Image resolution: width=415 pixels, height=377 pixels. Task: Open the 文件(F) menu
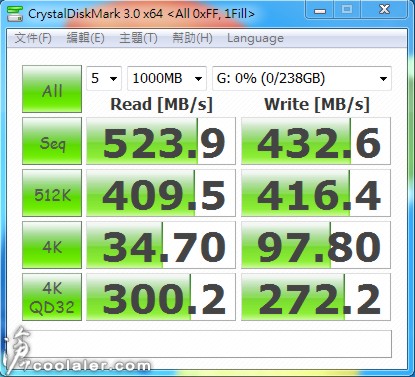click(33, 38)
